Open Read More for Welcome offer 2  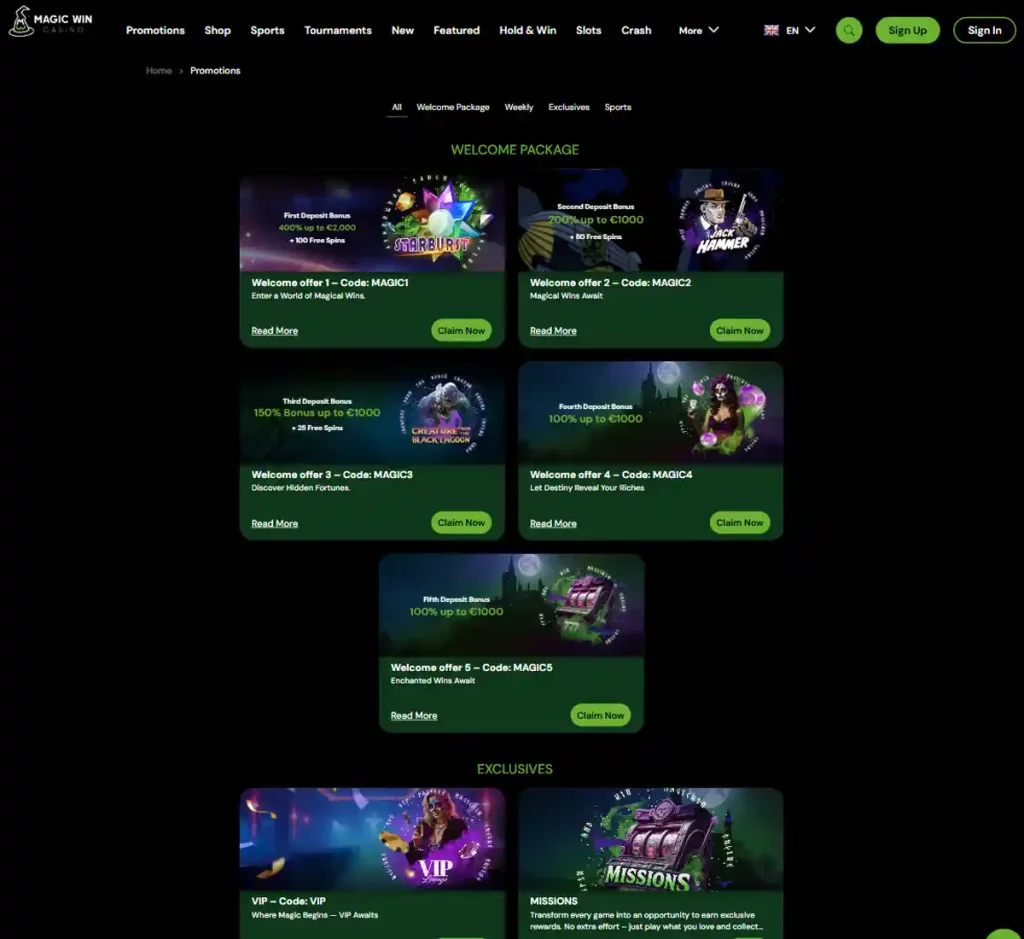coord(553,330)
